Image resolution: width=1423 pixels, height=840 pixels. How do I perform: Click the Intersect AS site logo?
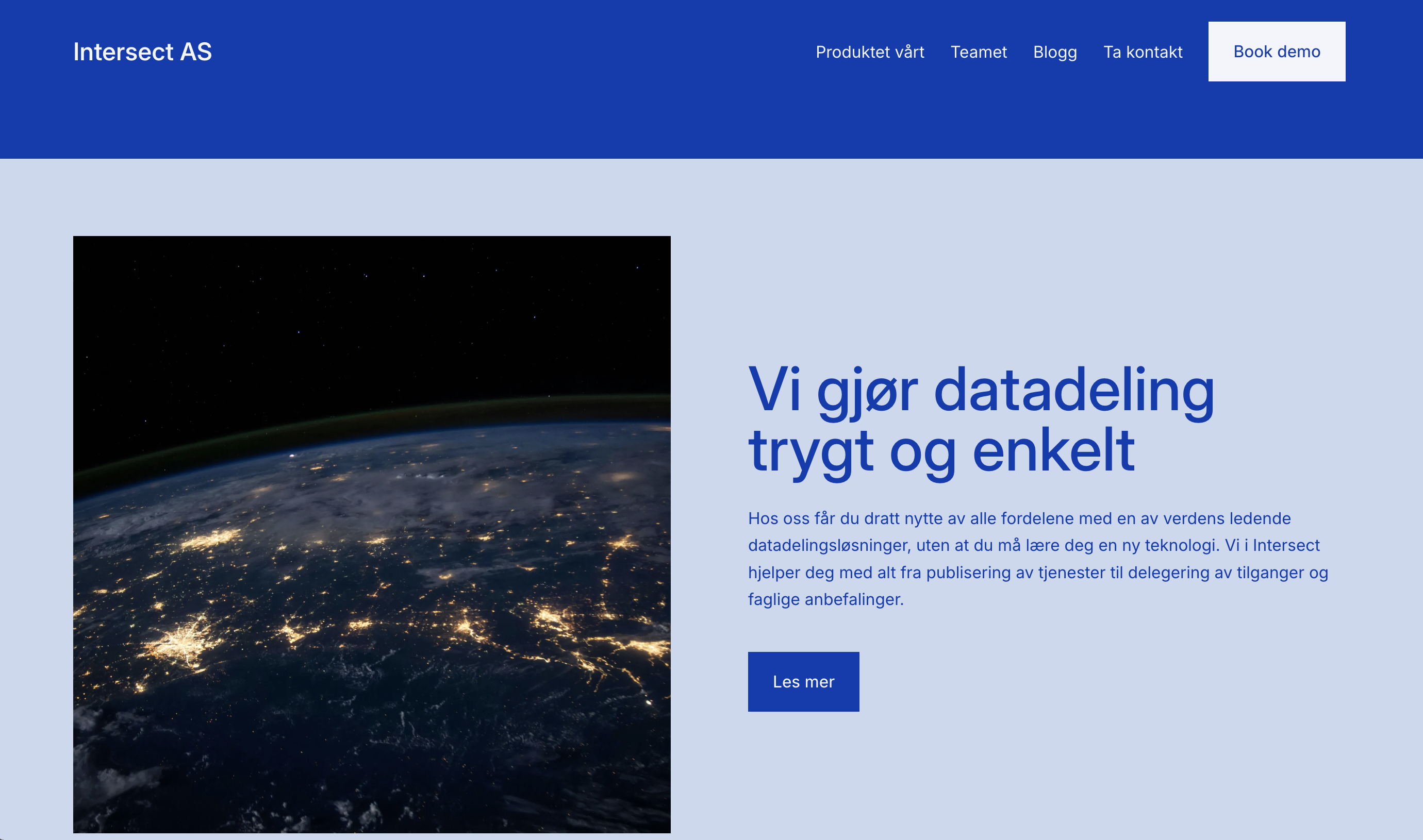point(142,52)
